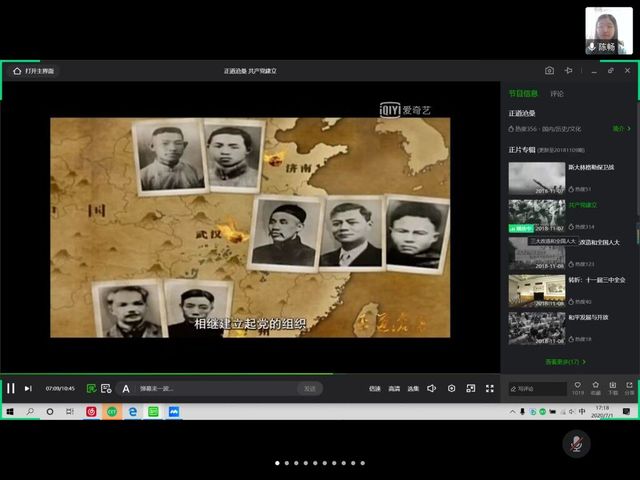Open danmaku font settings (A icon)
Image resolution: width=640 pixels, height=480 pixels.
[x=126, y=388]
